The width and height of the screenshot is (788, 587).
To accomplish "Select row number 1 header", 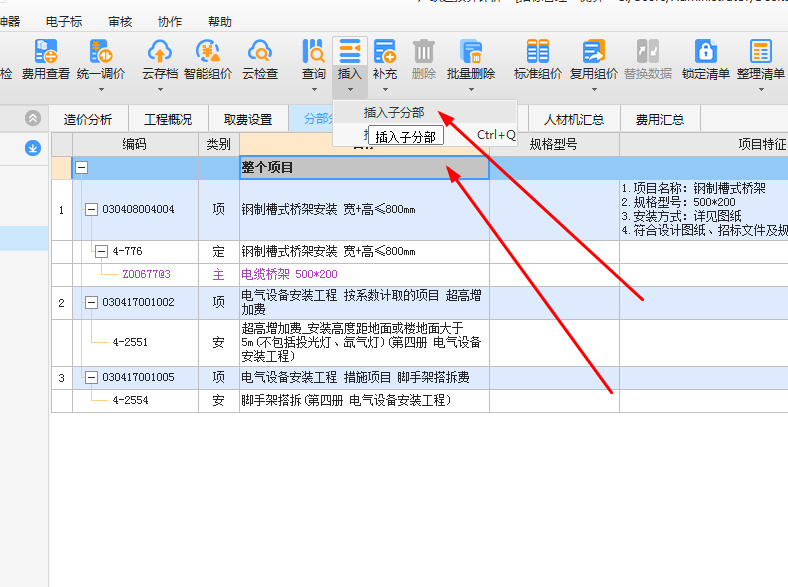I will point(62,210).
